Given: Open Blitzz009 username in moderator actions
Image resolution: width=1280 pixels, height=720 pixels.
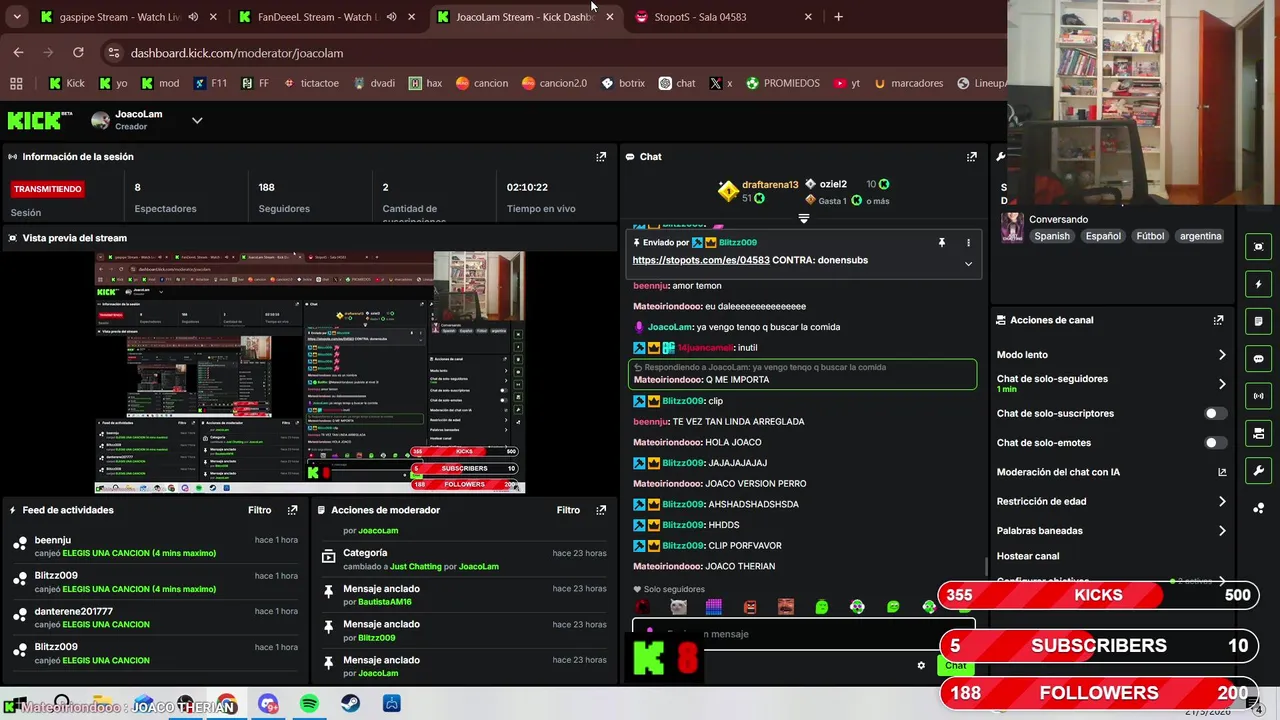Looking at the screenshot, I should coord(376,638).
